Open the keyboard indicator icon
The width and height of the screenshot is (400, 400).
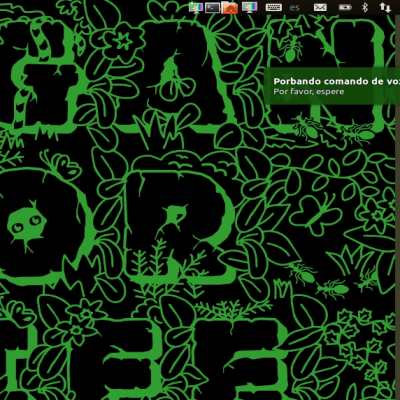click(x=274, y=7)
